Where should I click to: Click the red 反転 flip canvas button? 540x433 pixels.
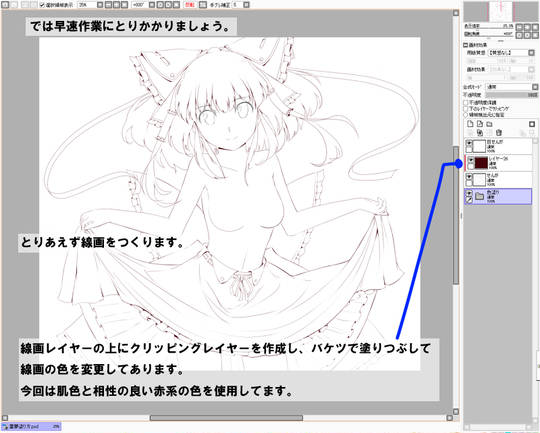[x=190, y=5]
